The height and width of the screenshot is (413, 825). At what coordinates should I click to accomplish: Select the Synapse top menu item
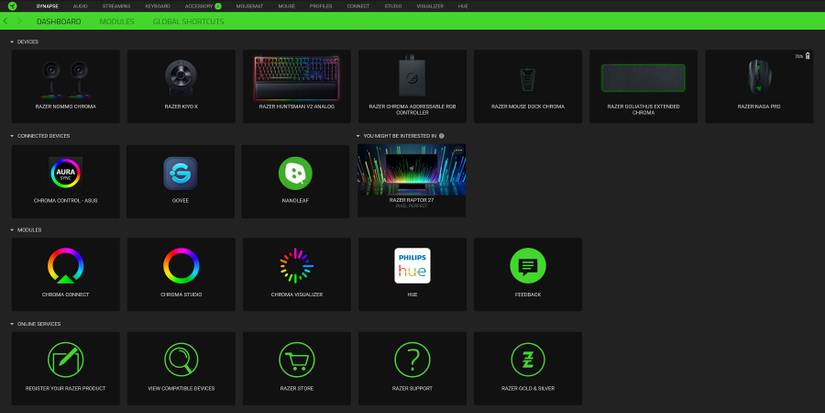pyautogui.click(x=47, y=6)
